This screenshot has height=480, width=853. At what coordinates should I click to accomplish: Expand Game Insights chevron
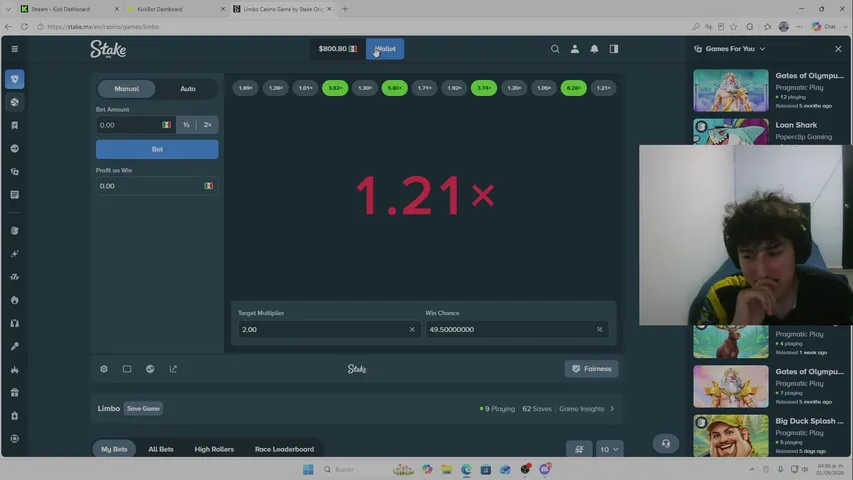(x=612, y=409)
